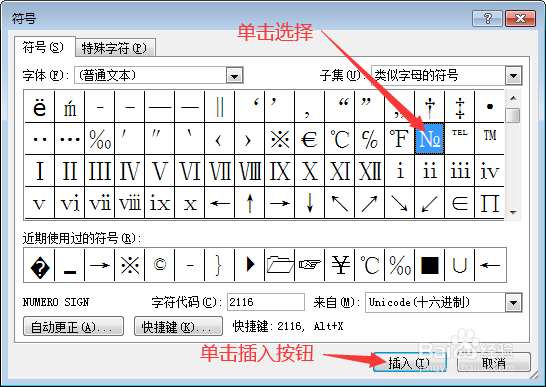Pick the ḿ character cell

70,107
